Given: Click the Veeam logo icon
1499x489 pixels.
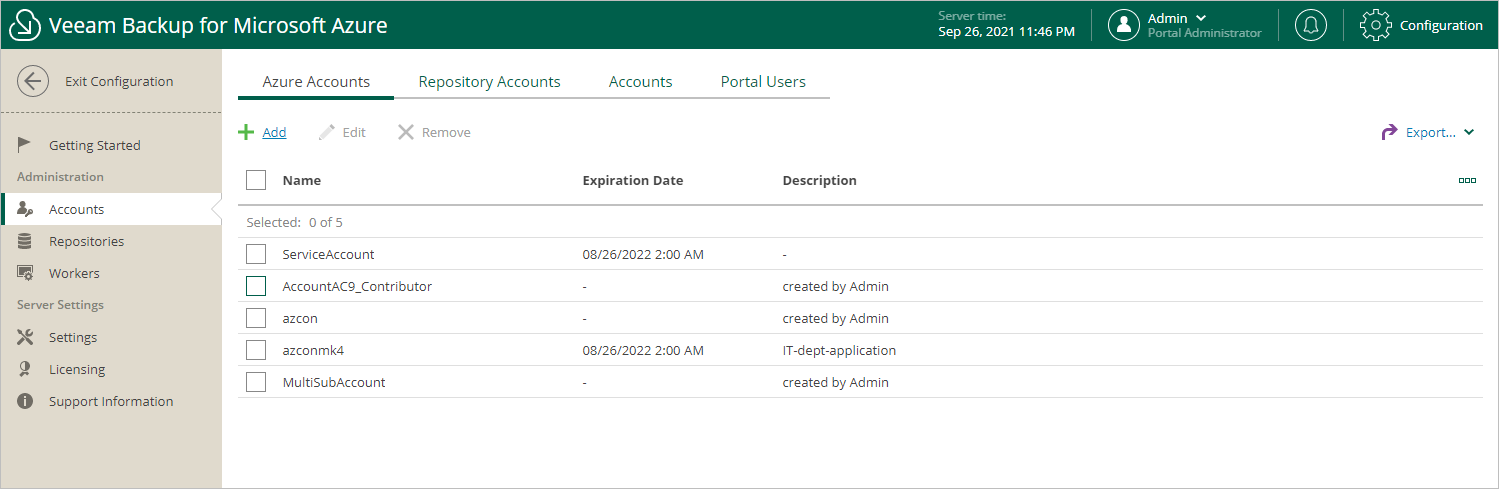Looking at the screenshot, I should point(24,25).
